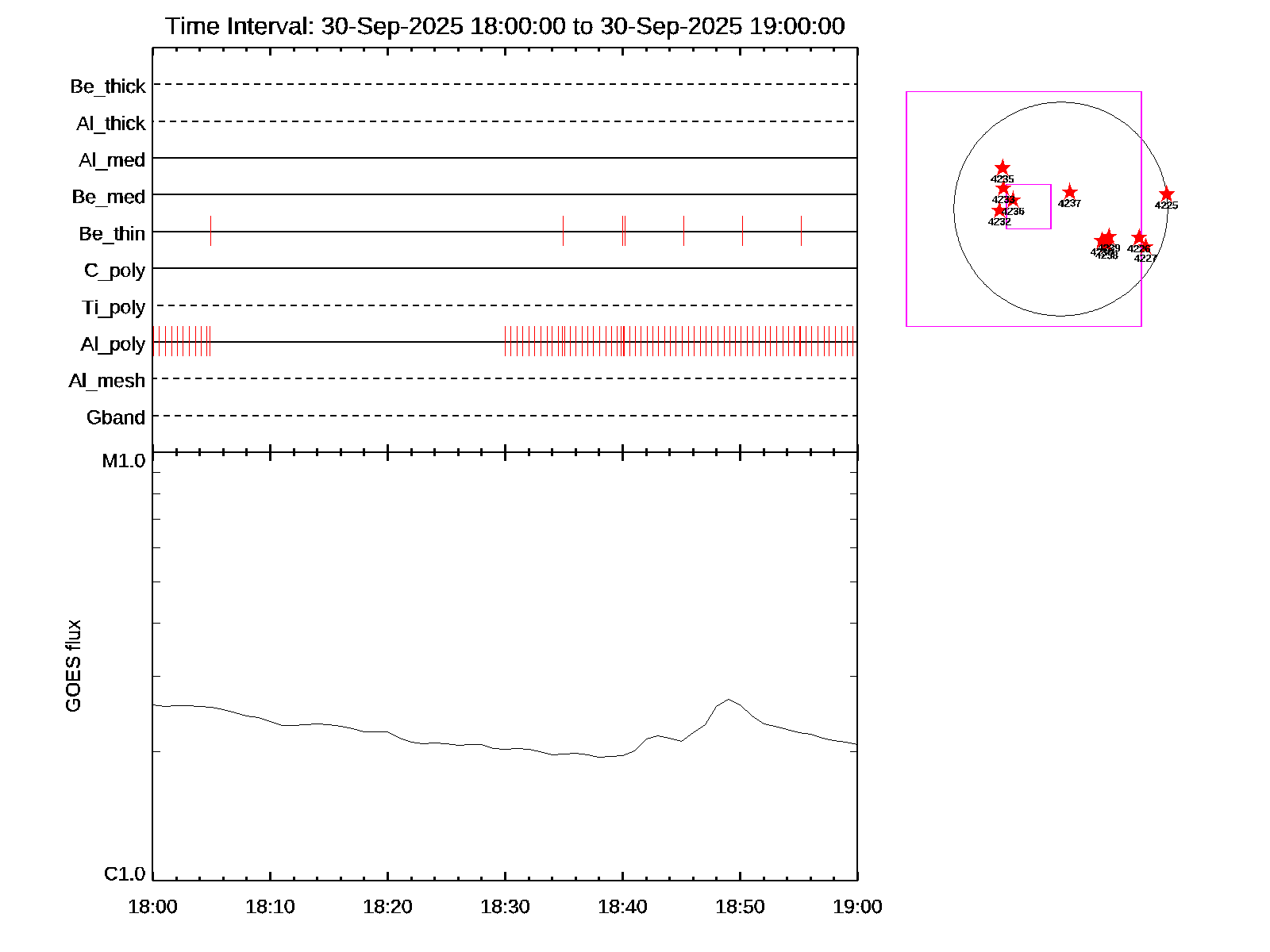
Task: Click the Be_thin filter label
Action: [x=112, y=233]
